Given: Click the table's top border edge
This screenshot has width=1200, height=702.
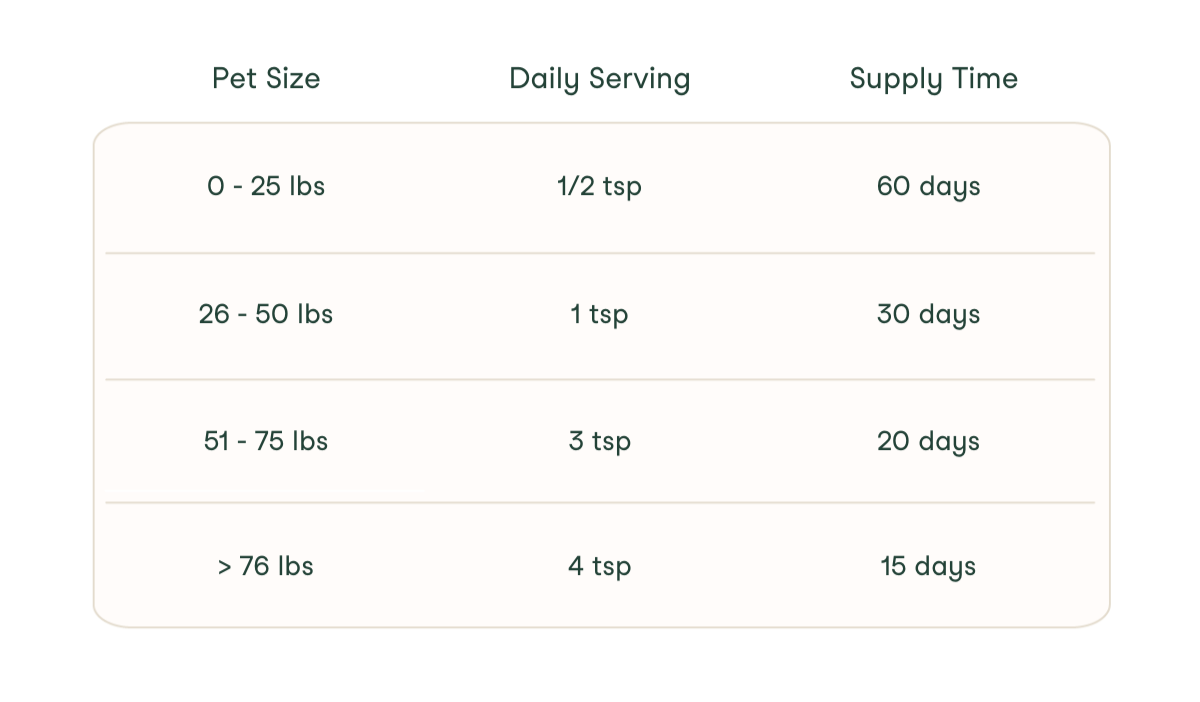Looking at the screenshot, I should point(600,124).
